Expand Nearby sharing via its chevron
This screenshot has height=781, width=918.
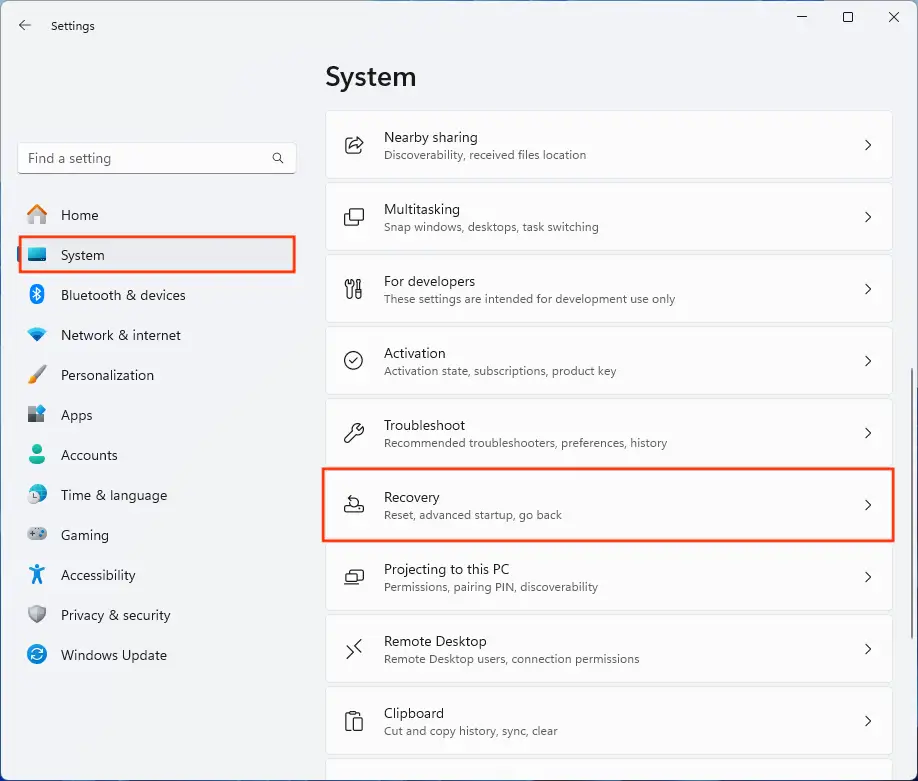click(x=868, y=145)
